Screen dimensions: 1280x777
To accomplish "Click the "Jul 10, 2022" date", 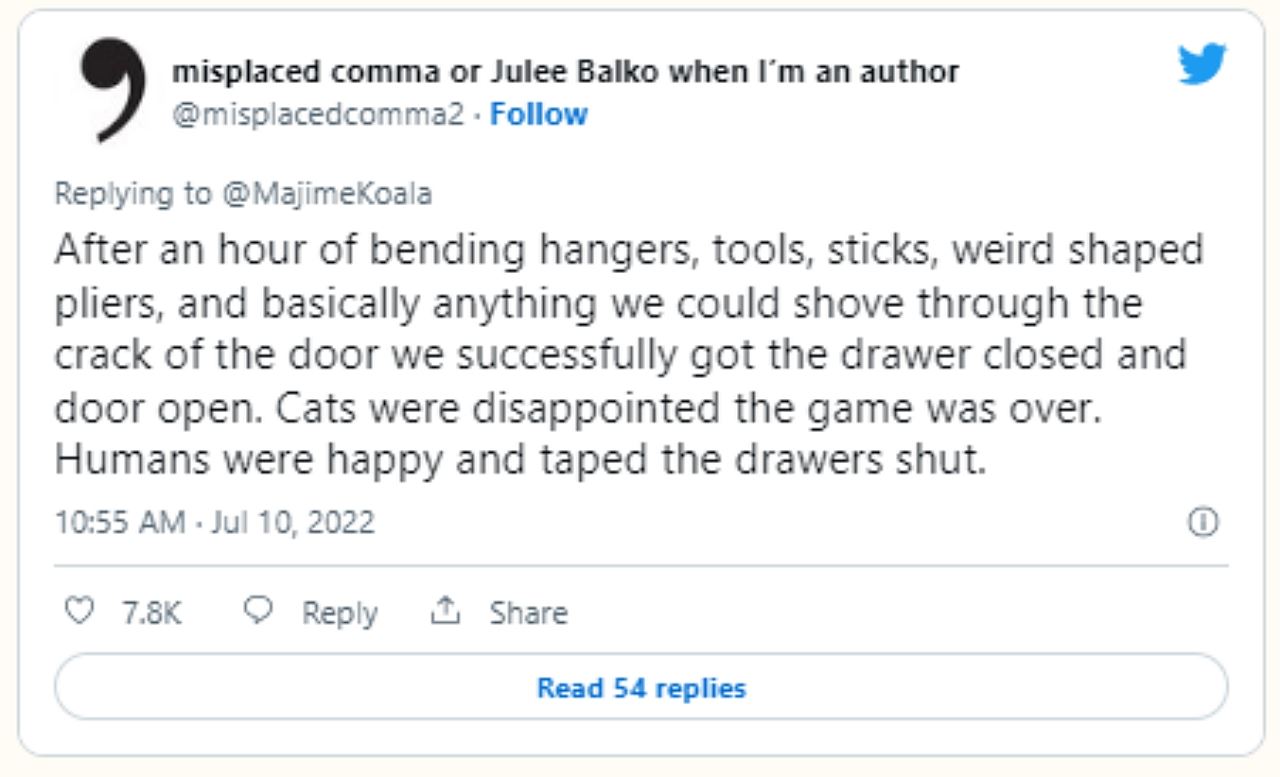I will (292, 522).
